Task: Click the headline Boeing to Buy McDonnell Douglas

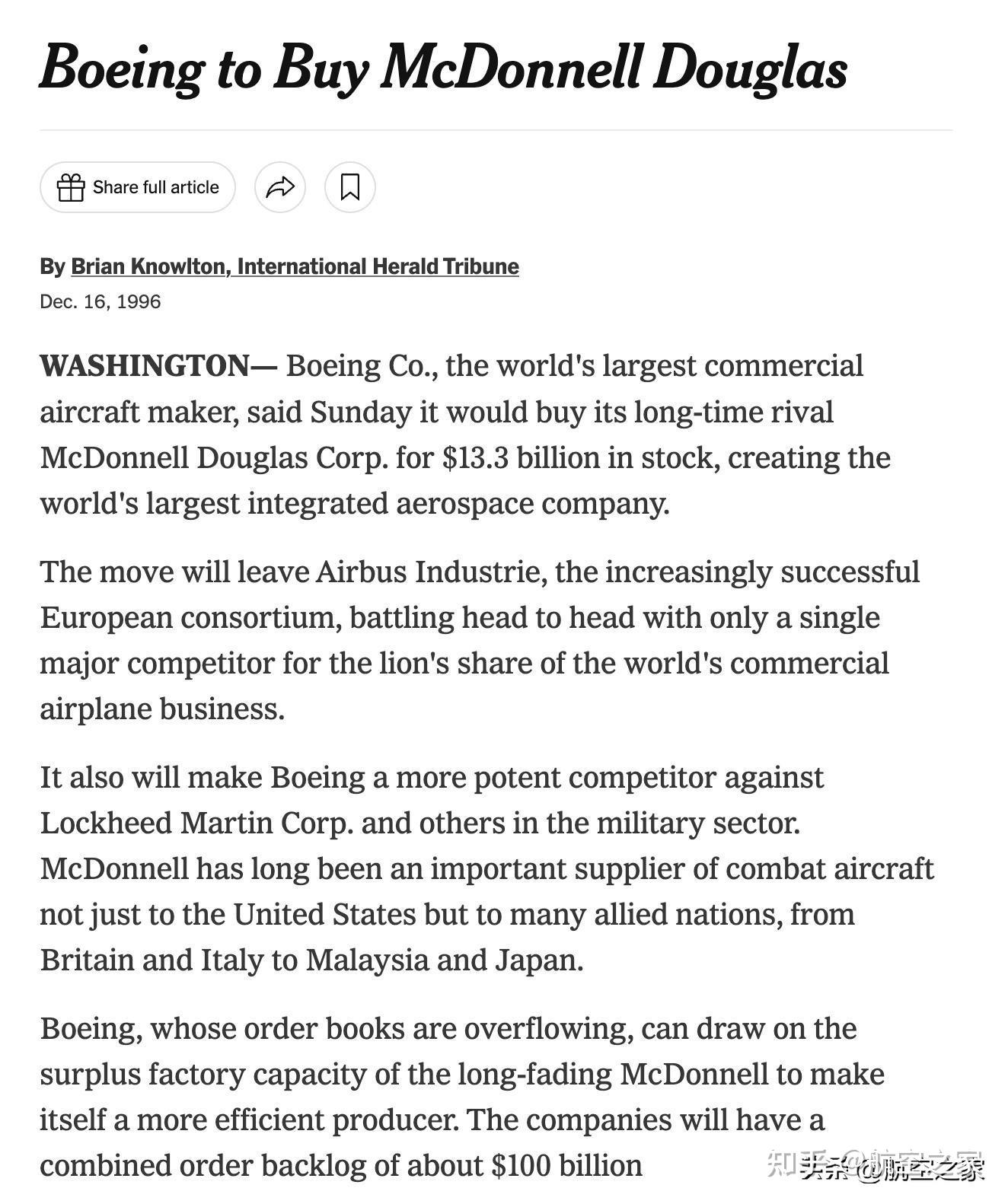Action: (443, 68)
